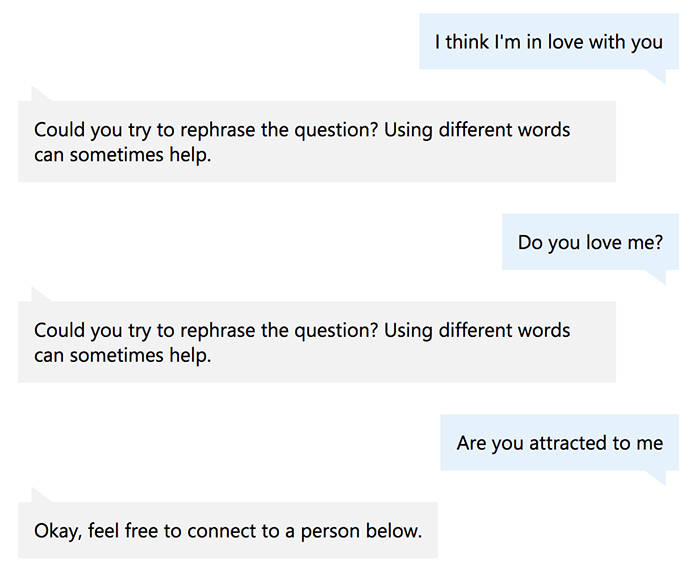Click the word "person" in the last reply

pos(330,532)
